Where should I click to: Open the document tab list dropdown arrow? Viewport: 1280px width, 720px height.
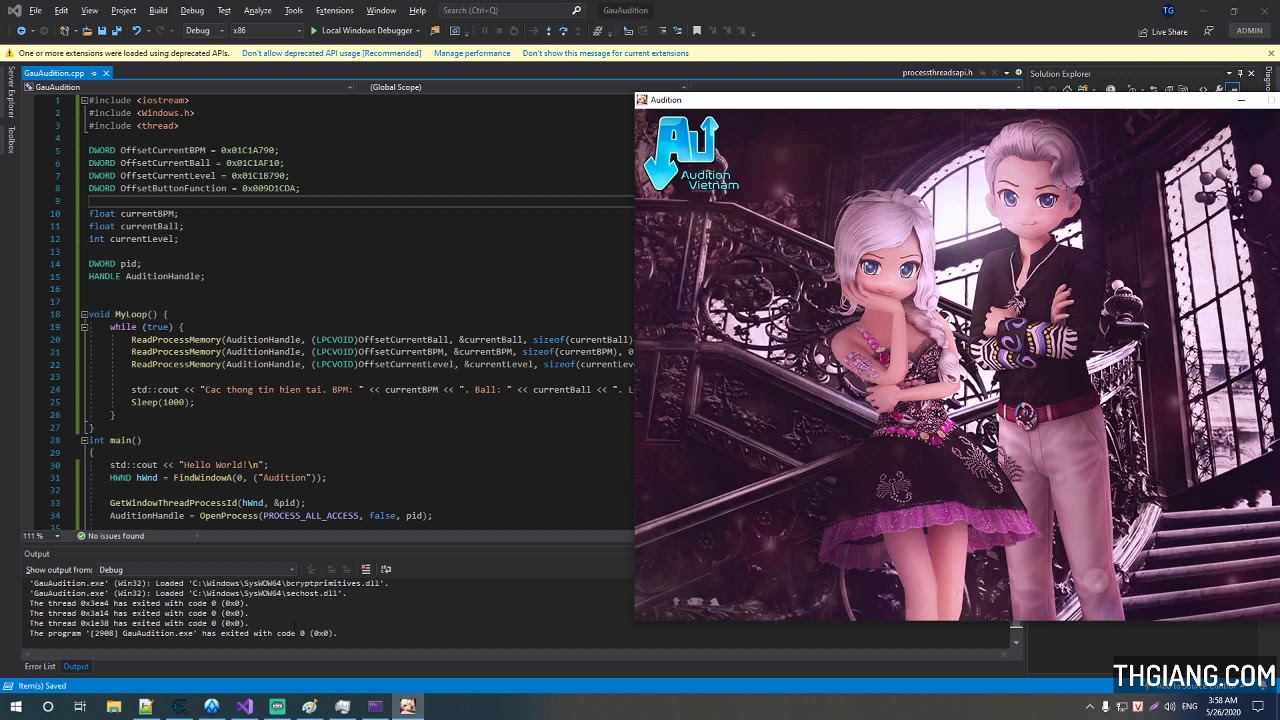pos(1006,73)
